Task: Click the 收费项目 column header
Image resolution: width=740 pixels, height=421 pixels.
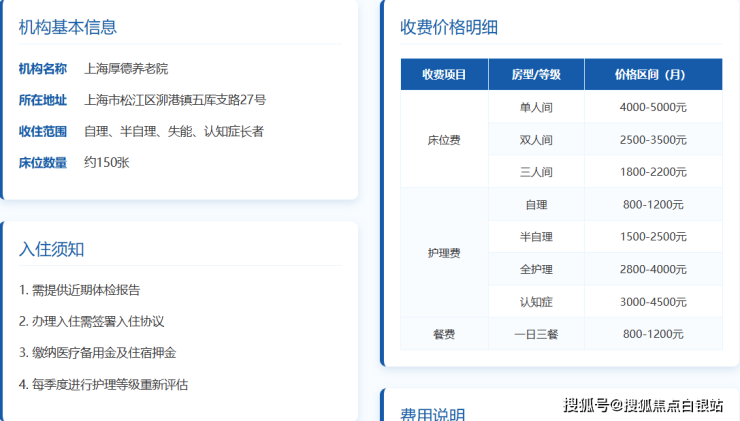Action: (444, 75)
